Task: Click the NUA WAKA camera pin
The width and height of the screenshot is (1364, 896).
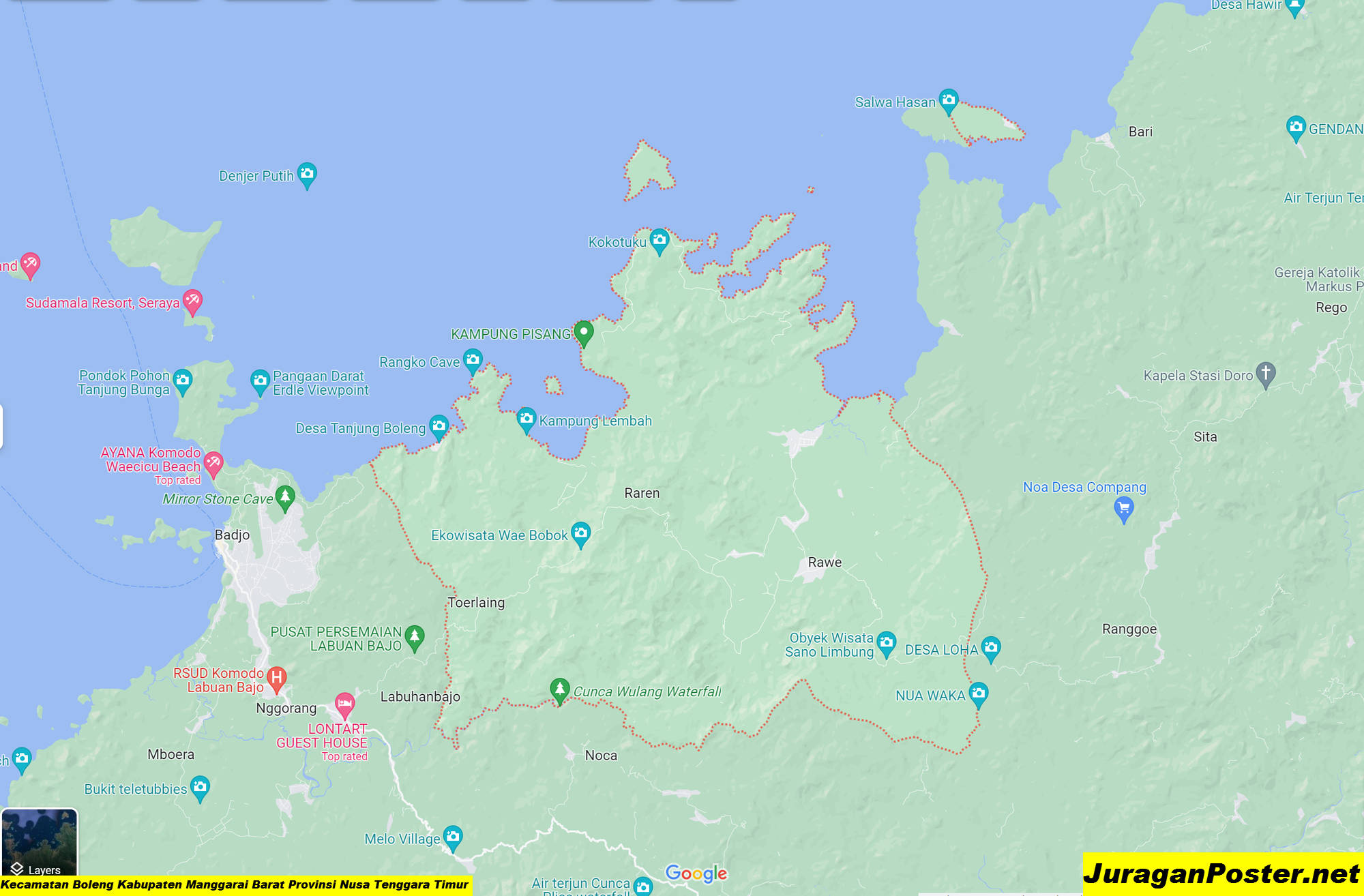Action: pos(978,694)
